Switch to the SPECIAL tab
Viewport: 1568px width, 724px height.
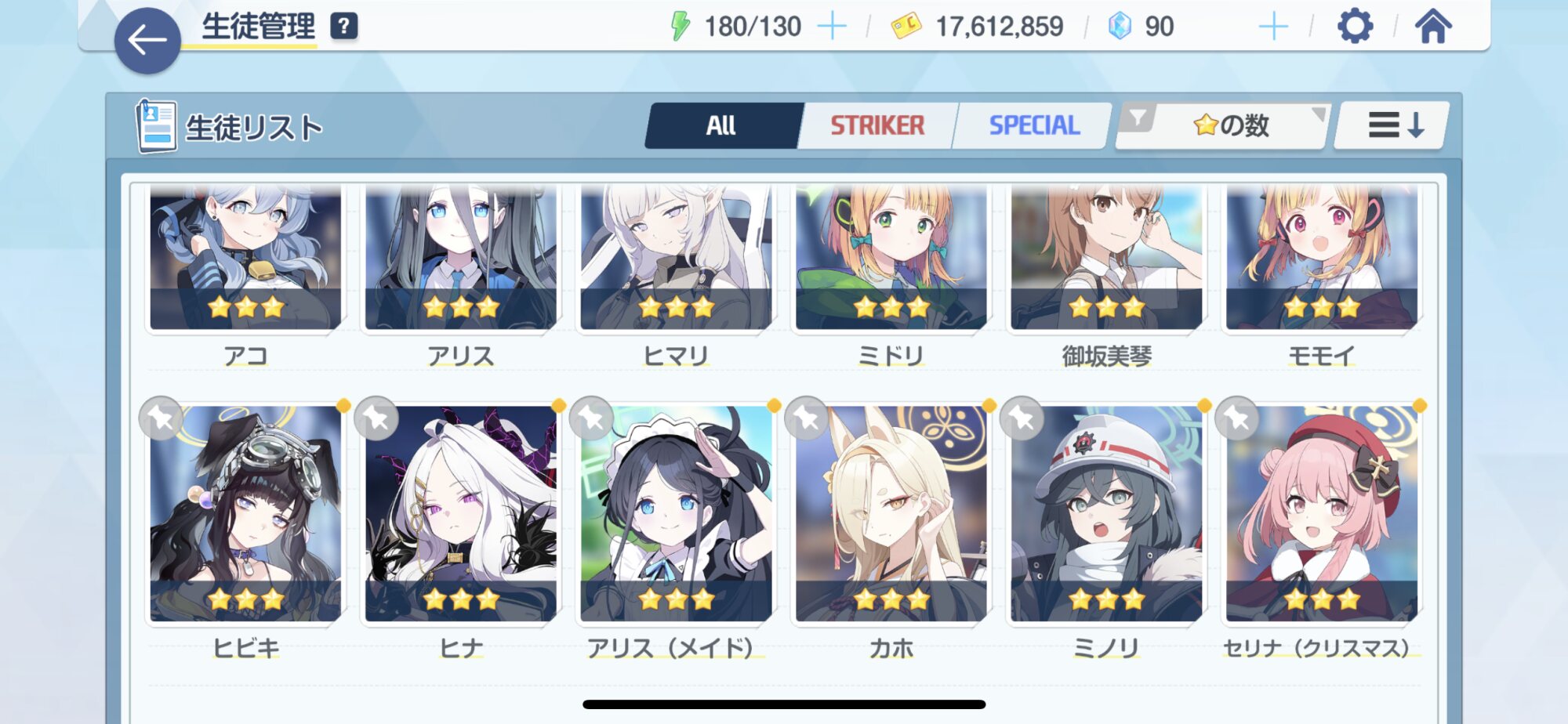pos(1034,125)
